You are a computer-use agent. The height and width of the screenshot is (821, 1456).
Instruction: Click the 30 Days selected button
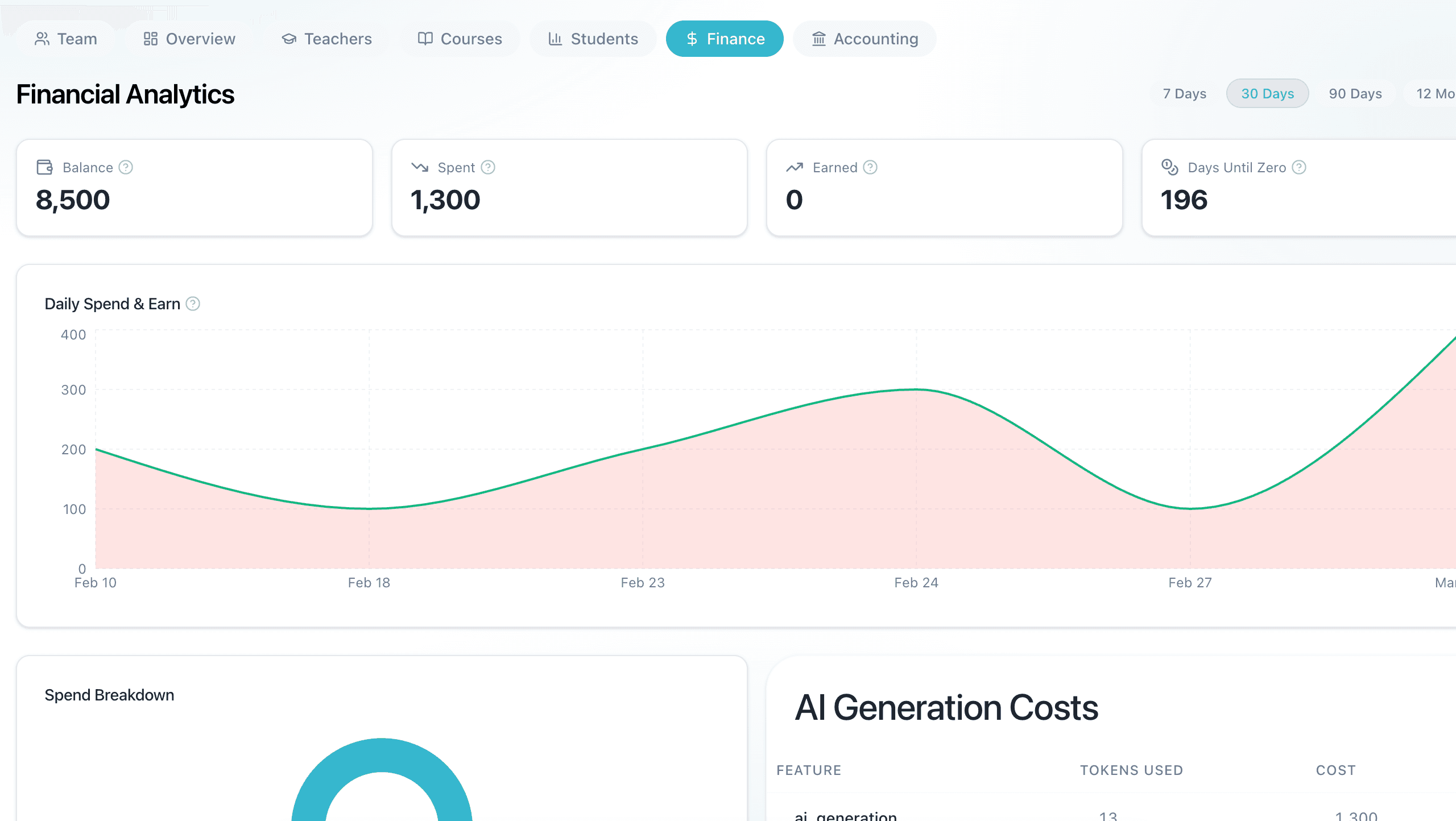click(1267, 93)
